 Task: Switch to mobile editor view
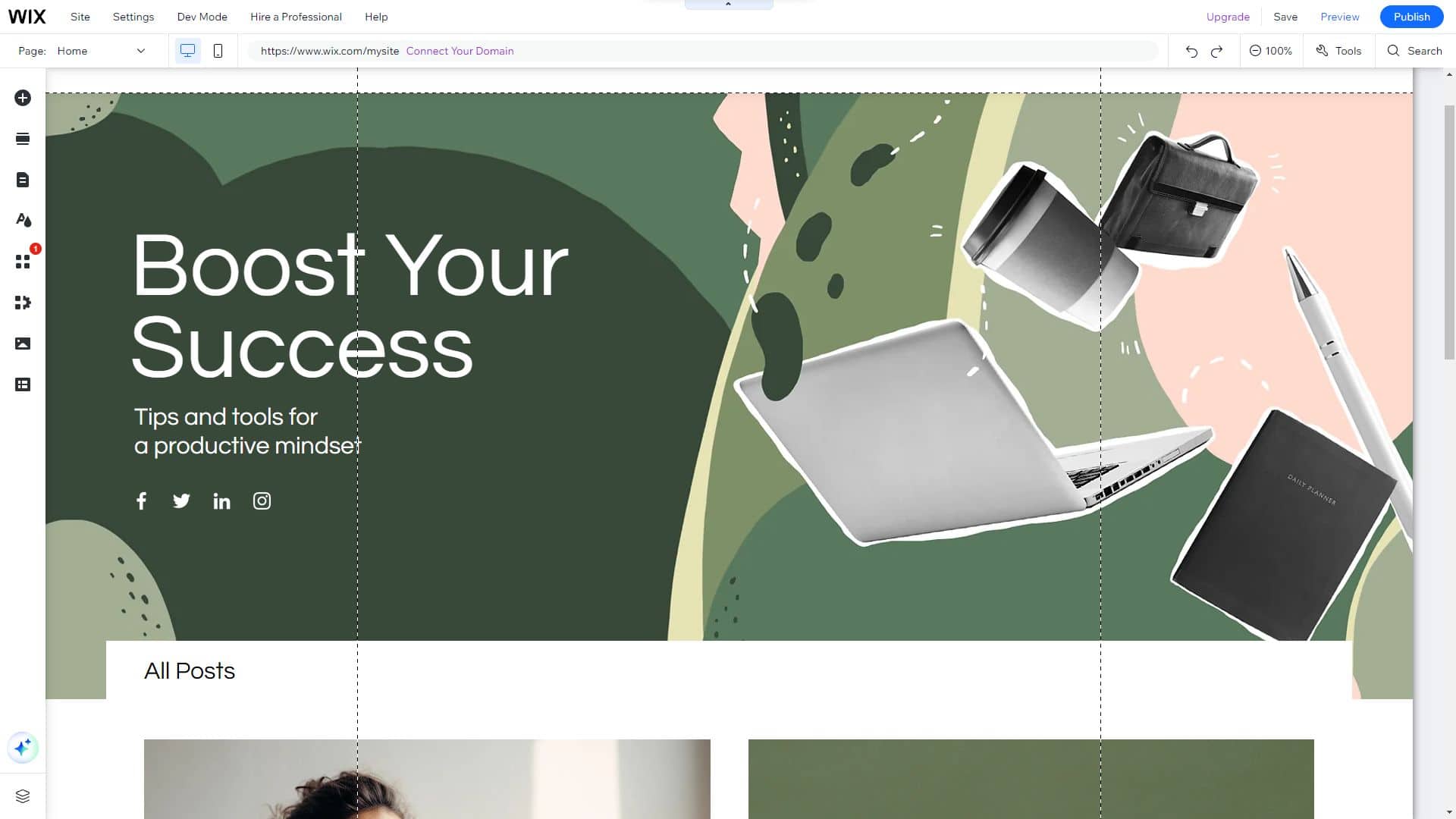tap(218, 51)
